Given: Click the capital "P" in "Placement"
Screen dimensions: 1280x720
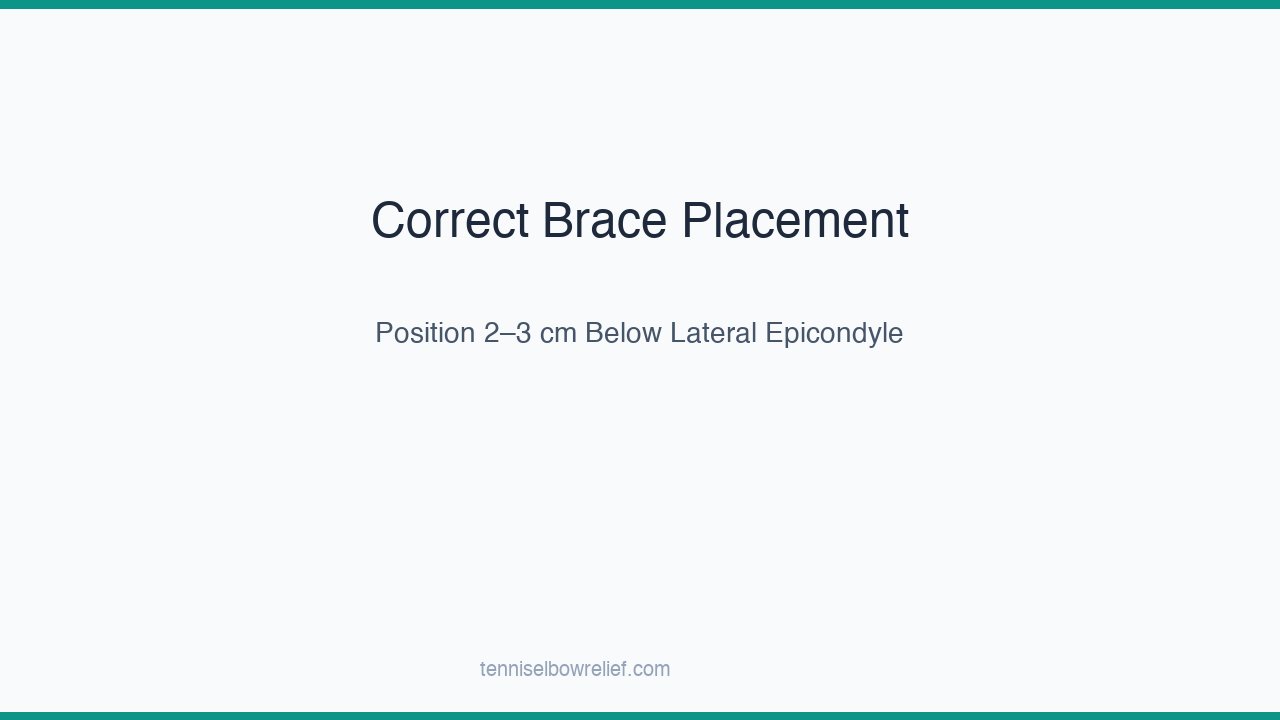Looking at the screenshot, I should [x=696, y=221].
